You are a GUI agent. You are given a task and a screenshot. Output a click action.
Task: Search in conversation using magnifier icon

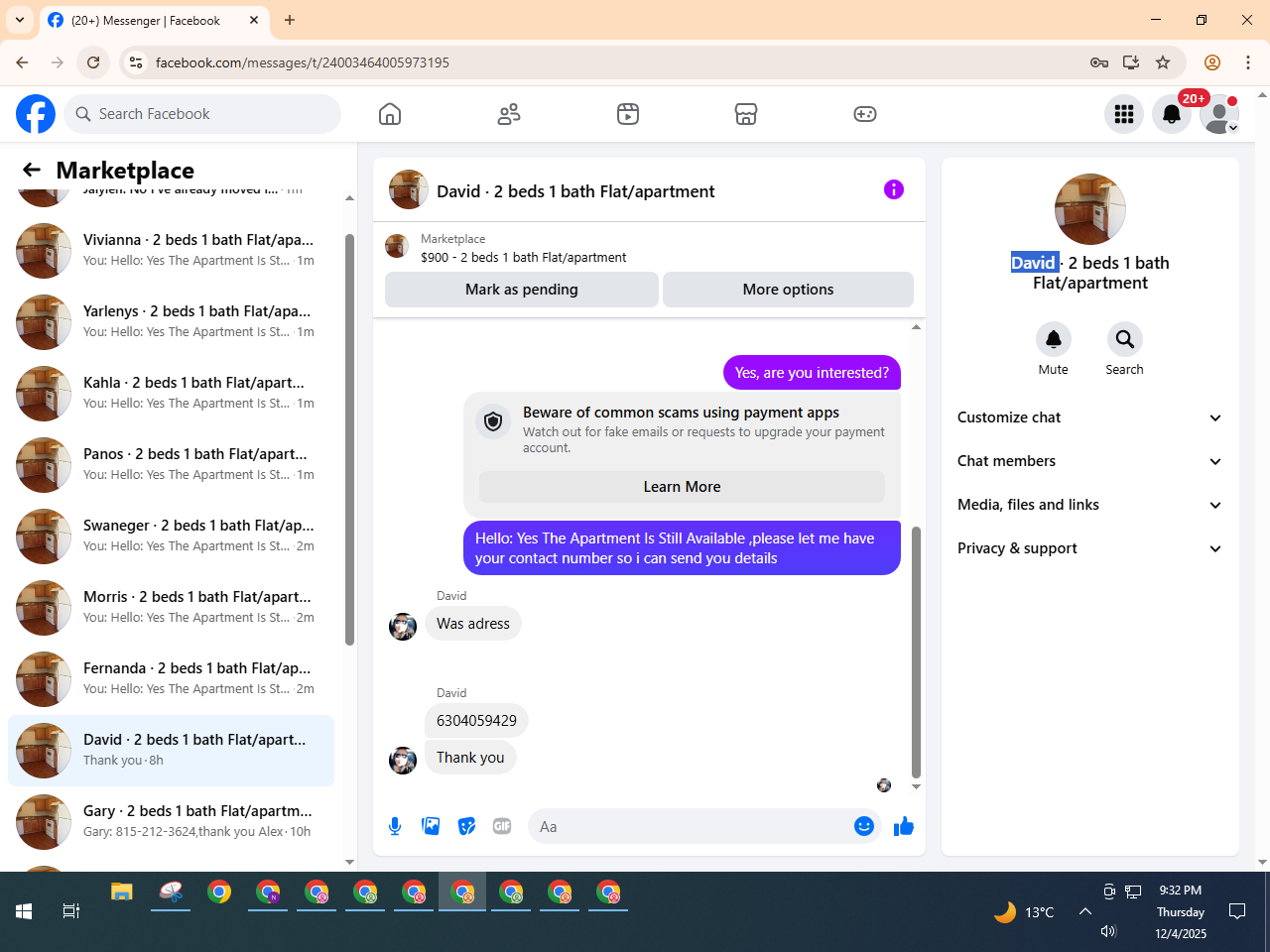[x=1124, y=339]
